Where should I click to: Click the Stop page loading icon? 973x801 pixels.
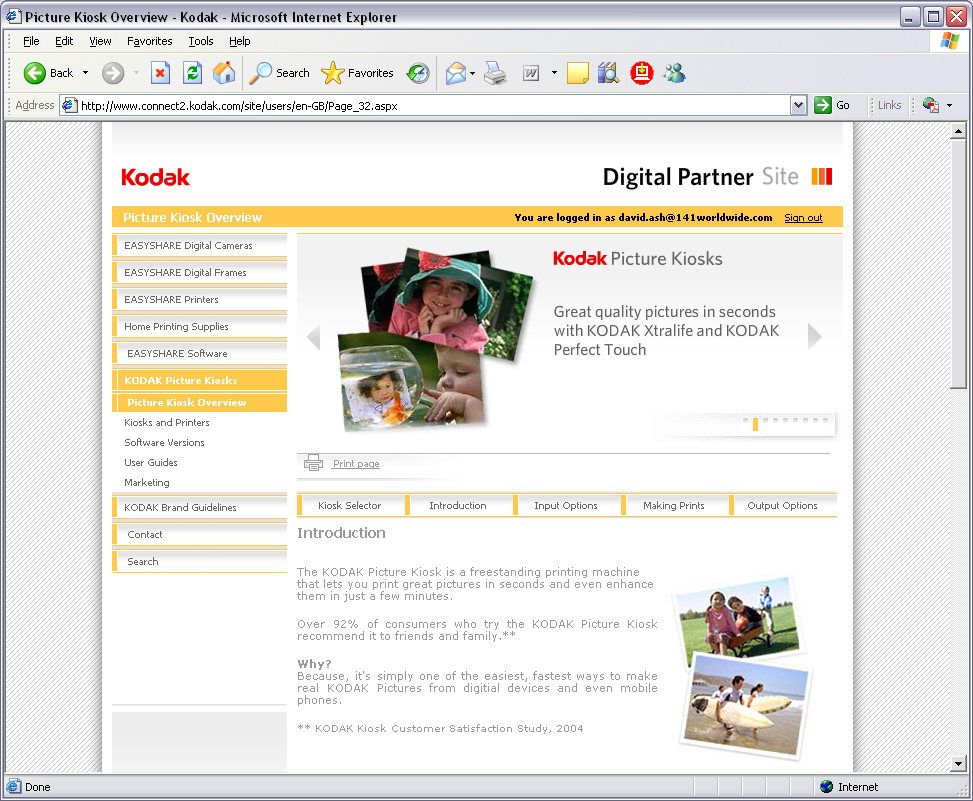(x=160, y=73)
